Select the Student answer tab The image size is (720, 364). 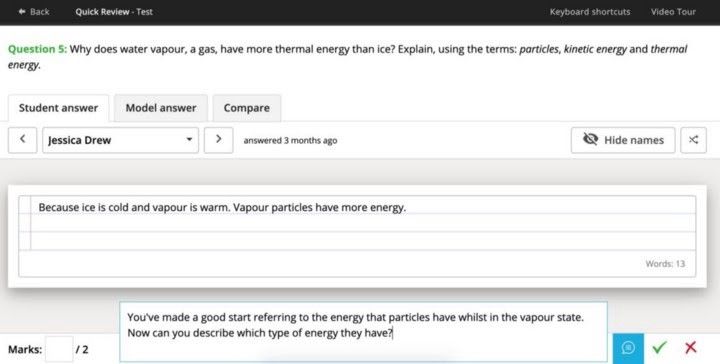tap(58, 108)
